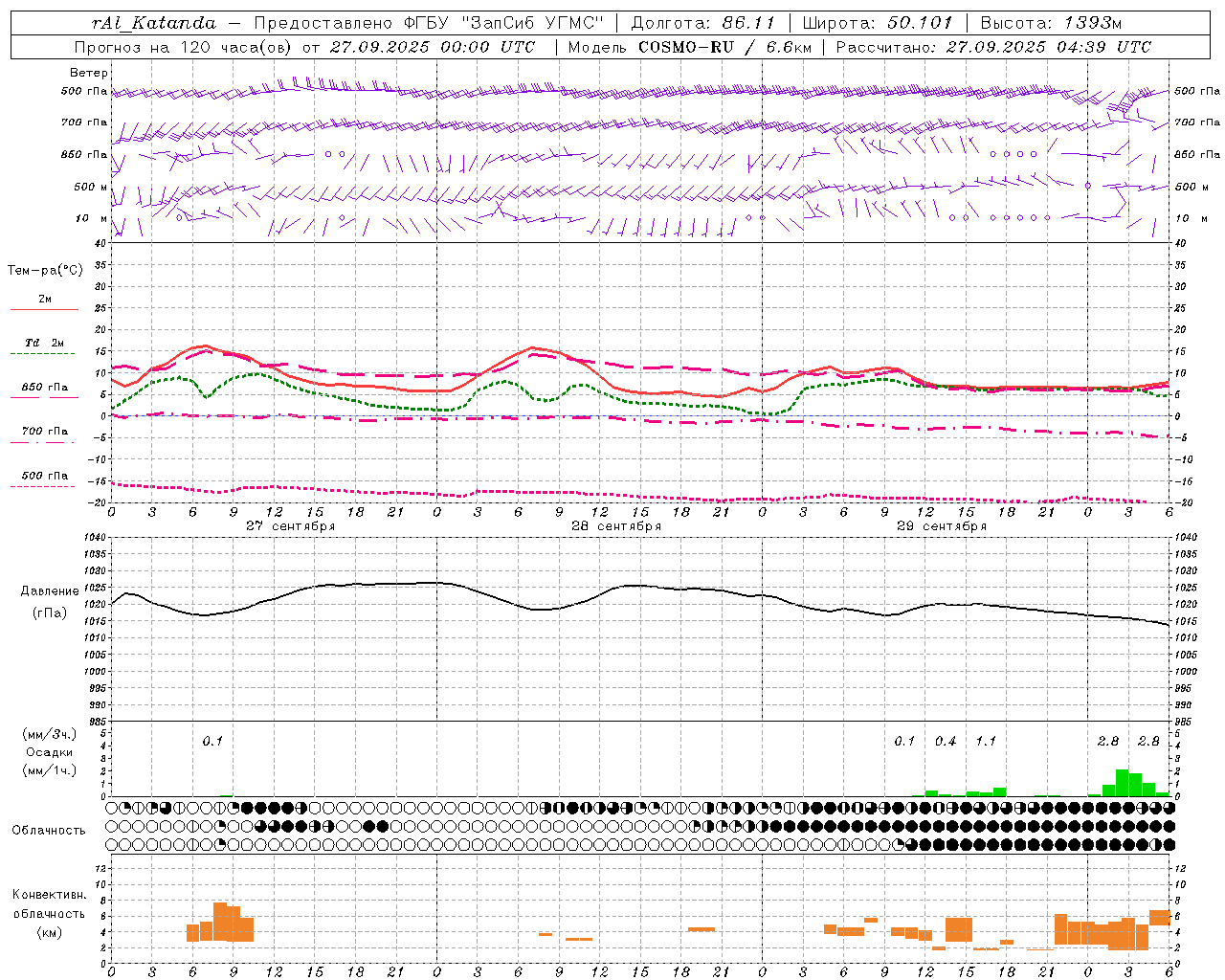Image resolution: width=1225 pixels, height=980 pixels.
Task: Click the 10 м wind level label on left
Action: [x=91, y=219]
